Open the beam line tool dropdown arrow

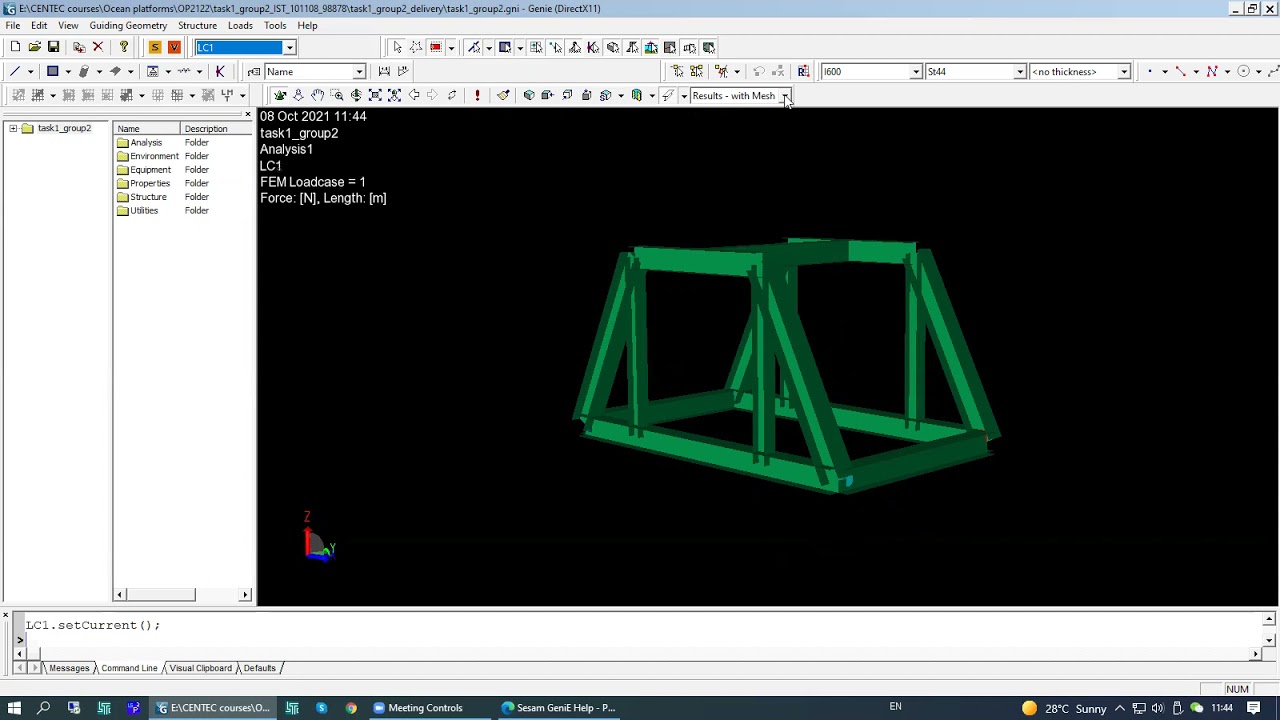tap(30, 71)
